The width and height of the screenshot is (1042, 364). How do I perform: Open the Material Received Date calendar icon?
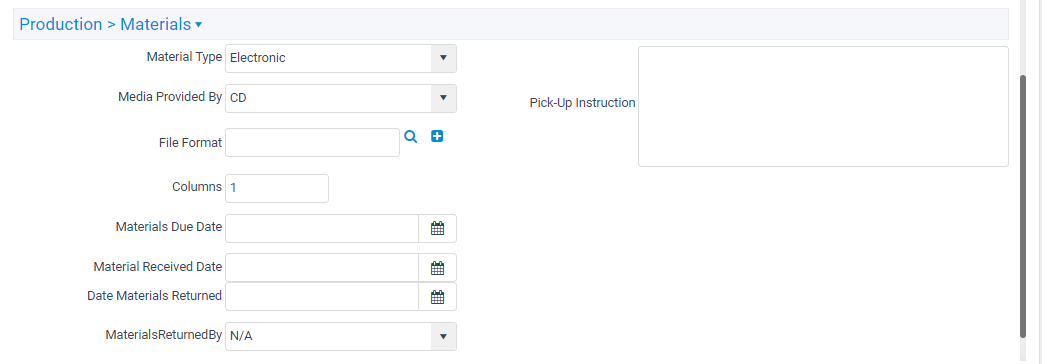click(x=437, y=268)
